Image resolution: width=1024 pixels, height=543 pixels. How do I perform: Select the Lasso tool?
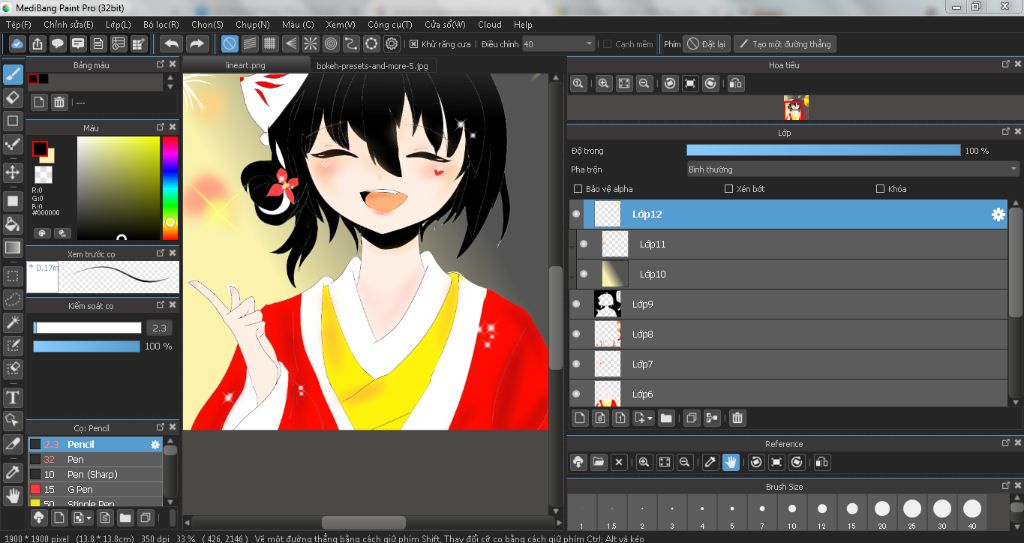point(12,299)
